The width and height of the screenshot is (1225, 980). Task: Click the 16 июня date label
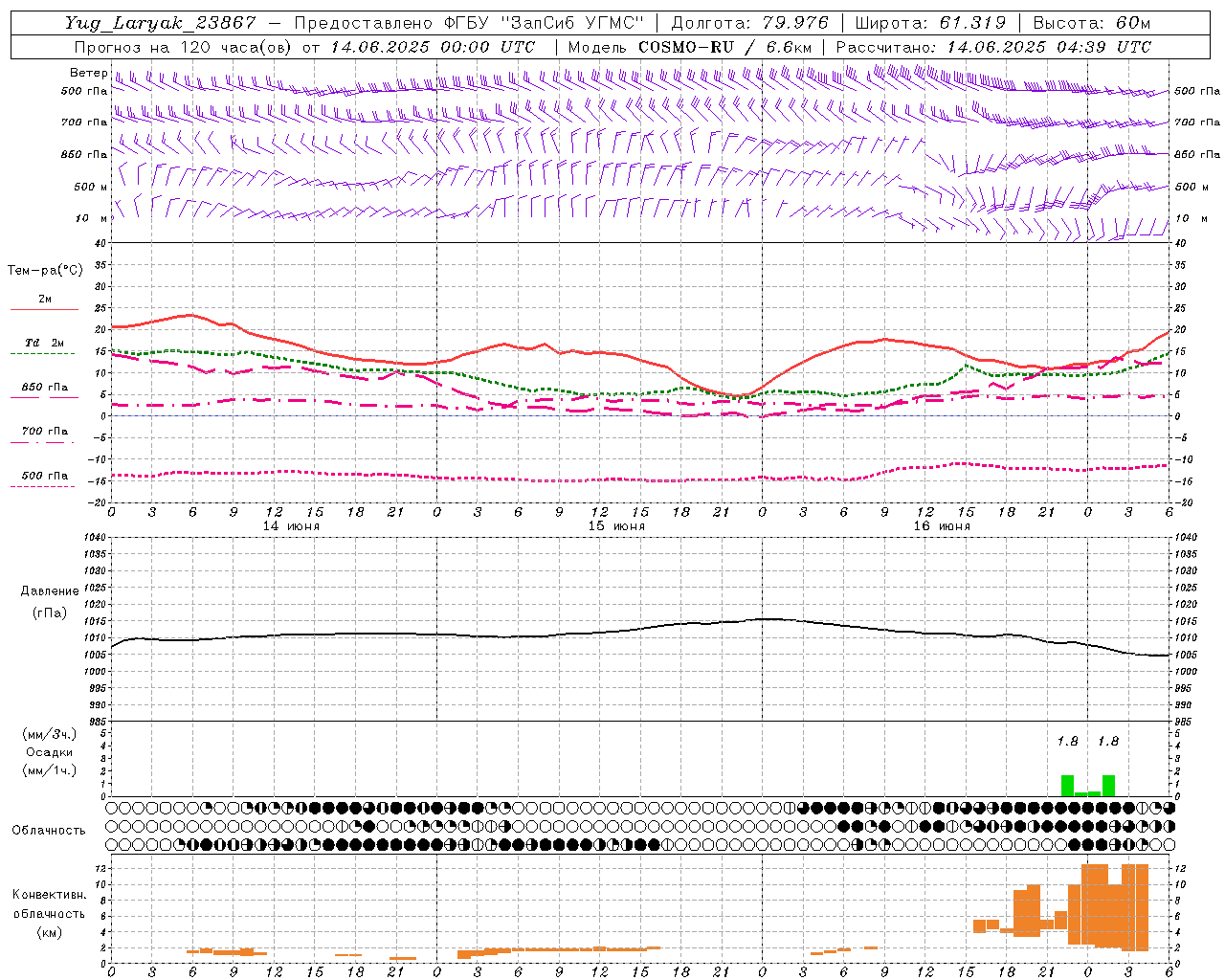(x=942, y=526)
